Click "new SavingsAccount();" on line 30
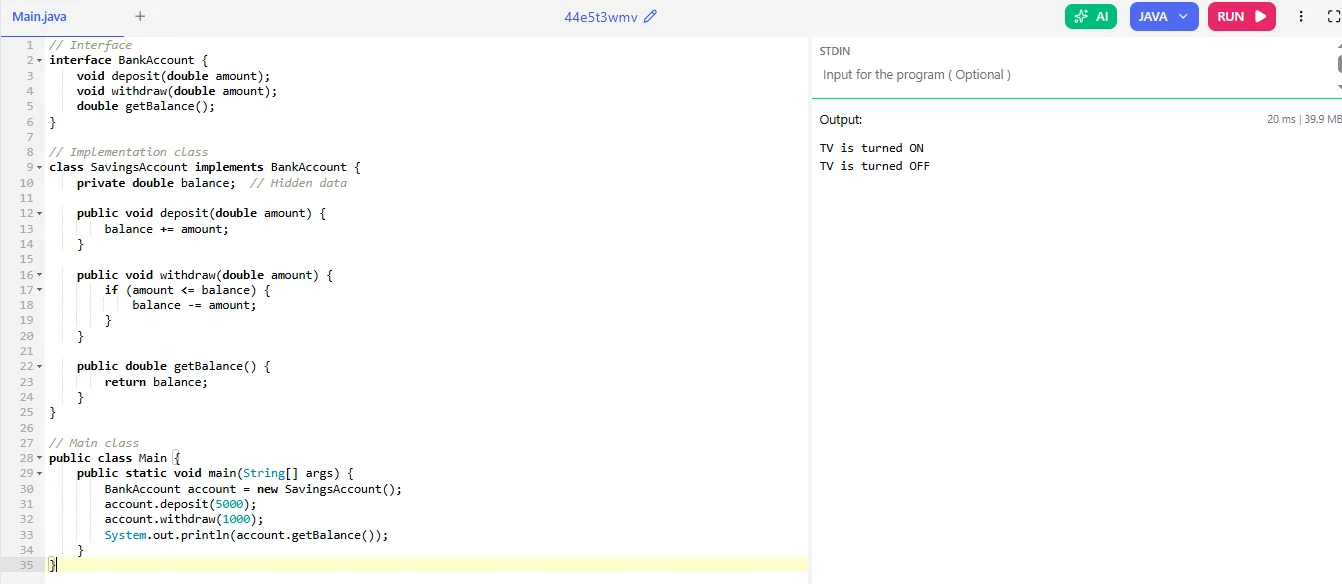The image size is (1342, 584). pyautogui.click(x=329, y=489)
